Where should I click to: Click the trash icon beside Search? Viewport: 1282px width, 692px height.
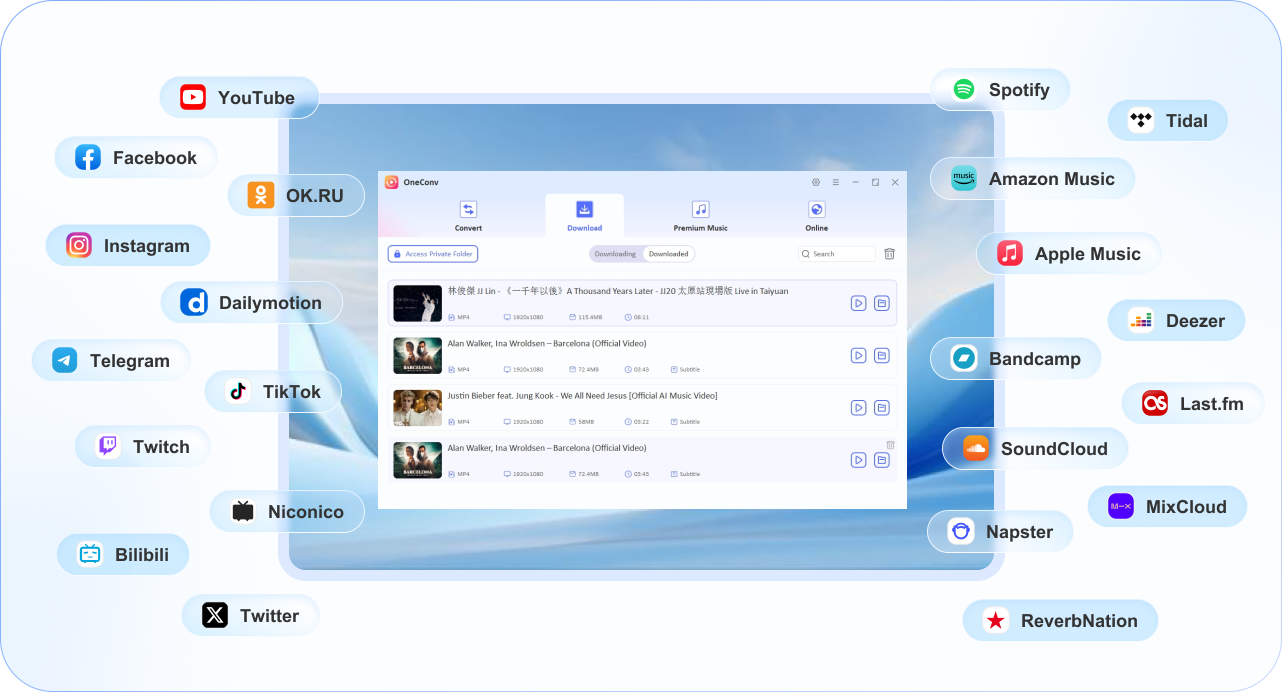tap(889, 254)
